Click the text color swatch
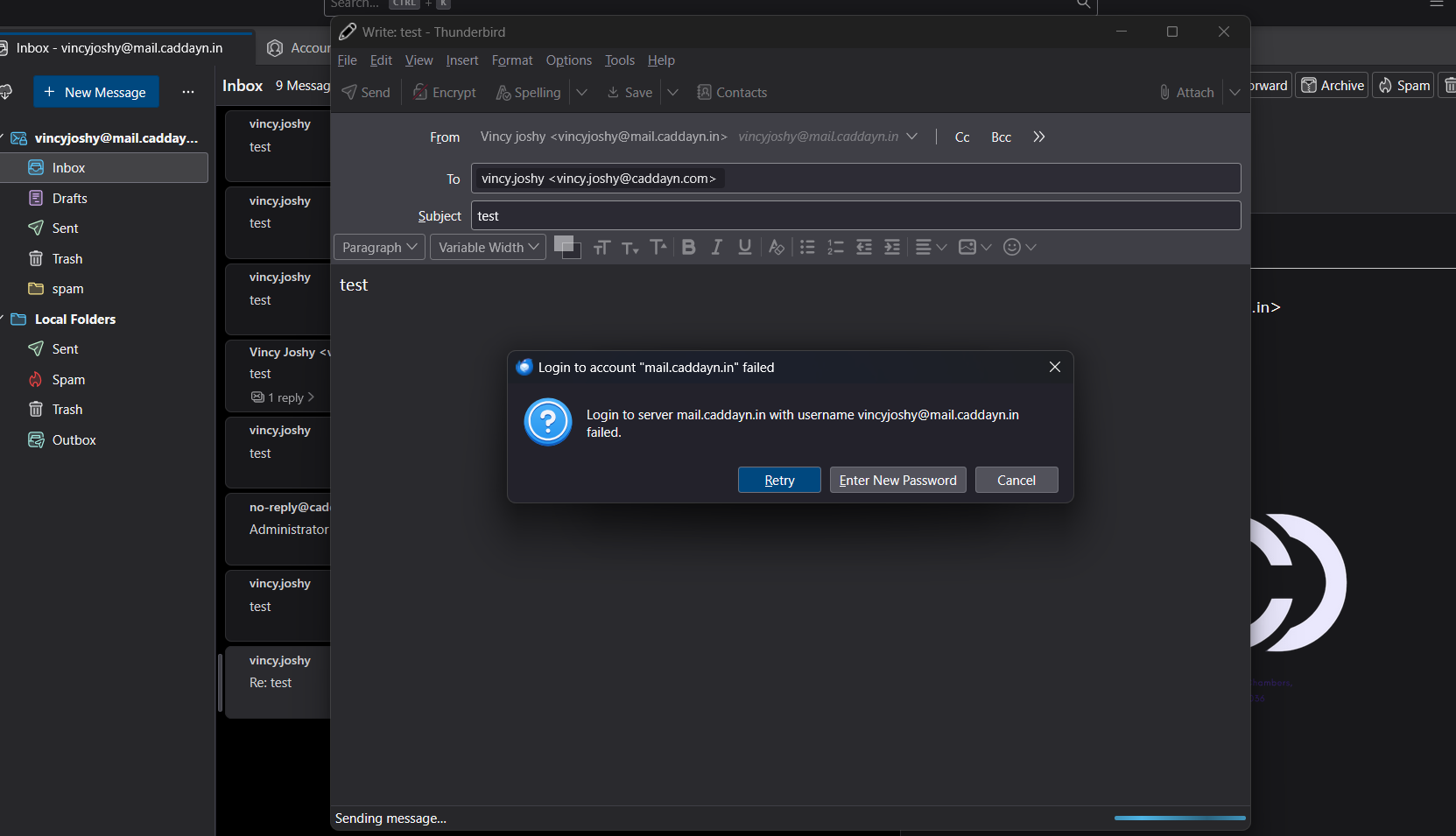 [564, 243]
